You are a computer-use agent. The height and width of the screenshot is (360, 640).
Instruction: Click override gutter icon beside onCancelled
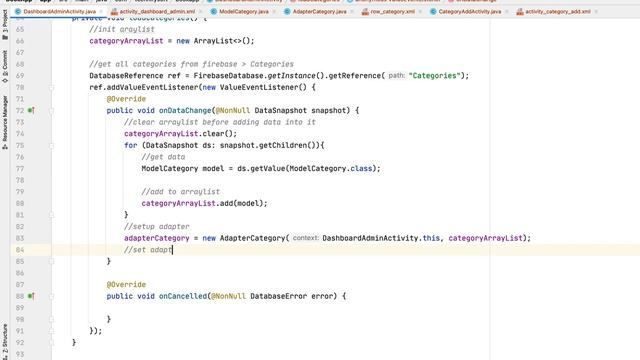(31, 296)
